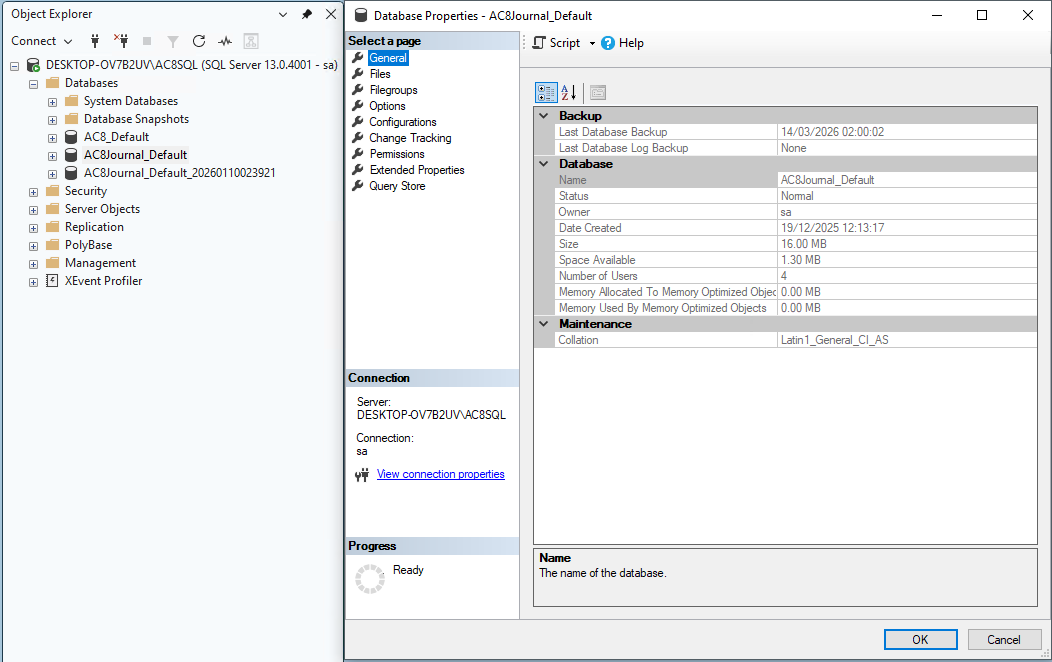Image resolution: width=1052 pixels, height=662 pixels.
Task: Open the Query Store page
Action: 397,186
